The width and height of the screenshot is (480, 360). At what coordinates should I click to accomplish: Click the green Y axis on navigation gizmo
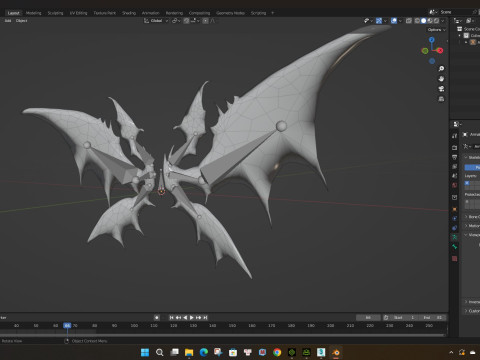coord(425,51)
